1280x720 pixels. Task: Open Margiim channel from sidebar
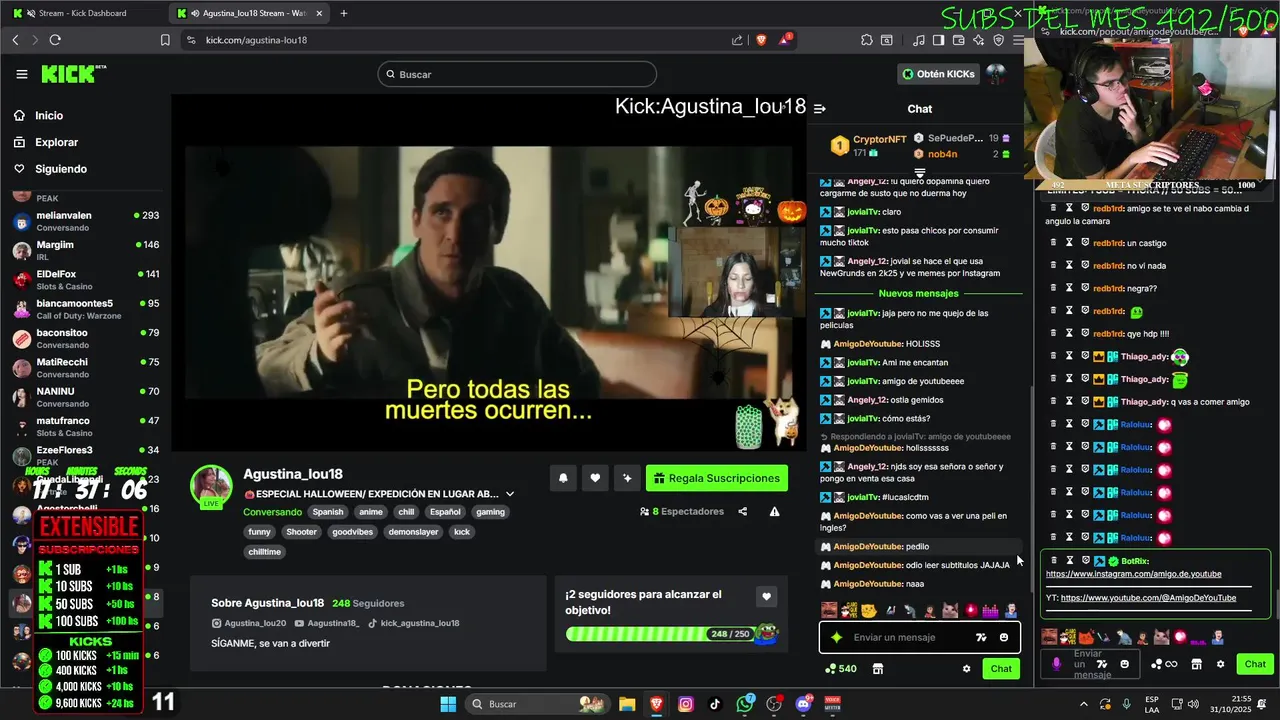click(86, 250)
